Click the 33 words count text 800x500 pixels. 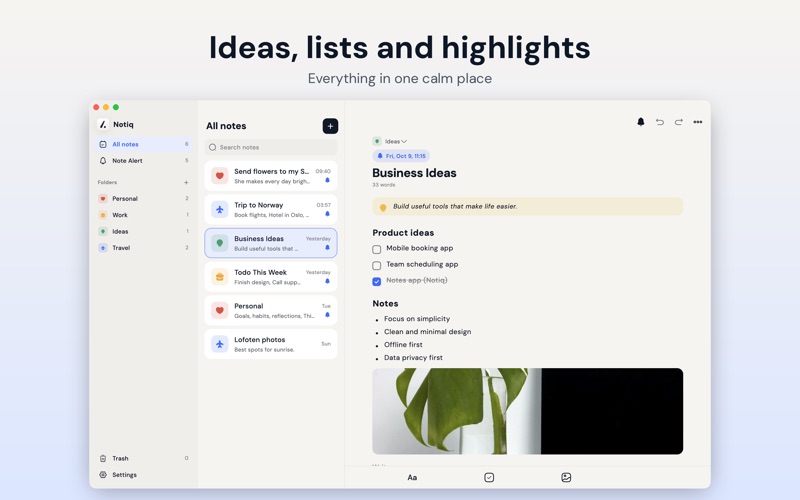coord(384,185)
